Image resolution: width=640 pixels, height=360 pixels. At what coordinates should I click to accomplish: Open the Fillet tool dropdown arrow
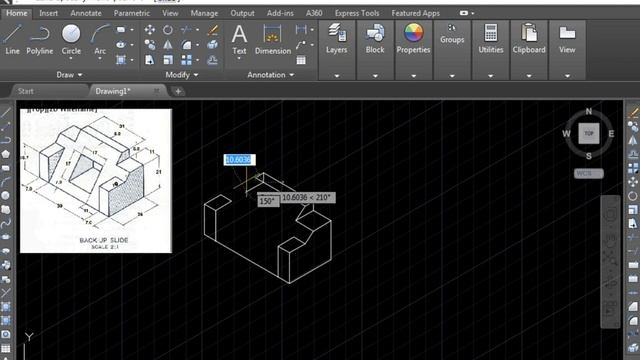(198, 45)
